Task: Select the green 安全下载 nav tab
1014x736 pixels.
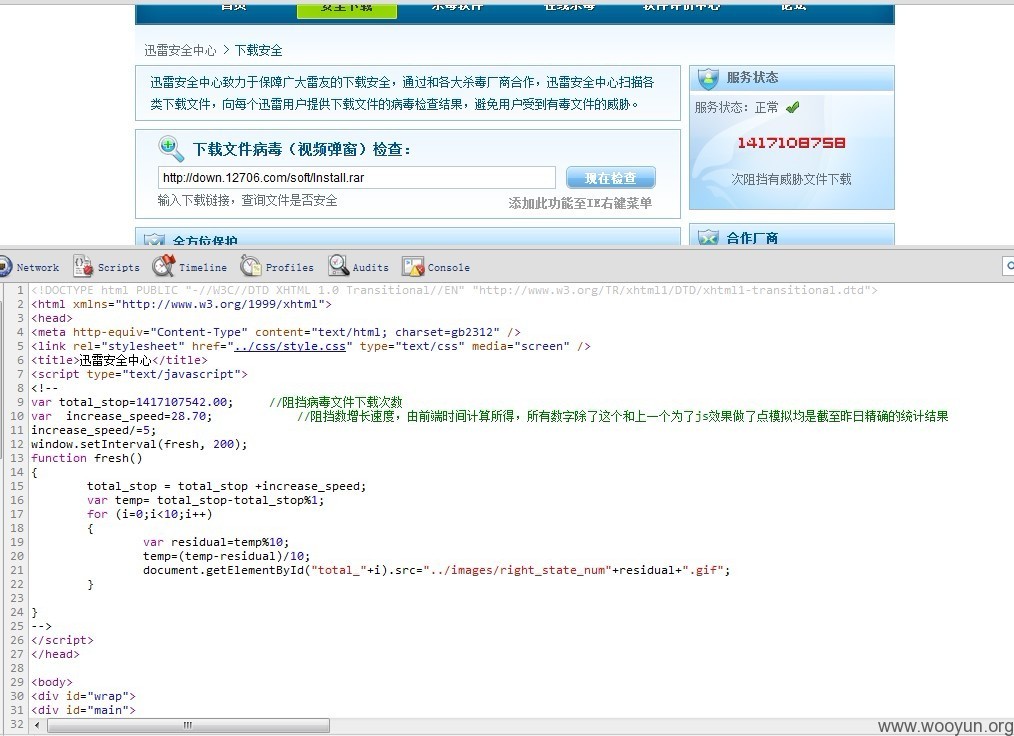Action: click(347, 10)
